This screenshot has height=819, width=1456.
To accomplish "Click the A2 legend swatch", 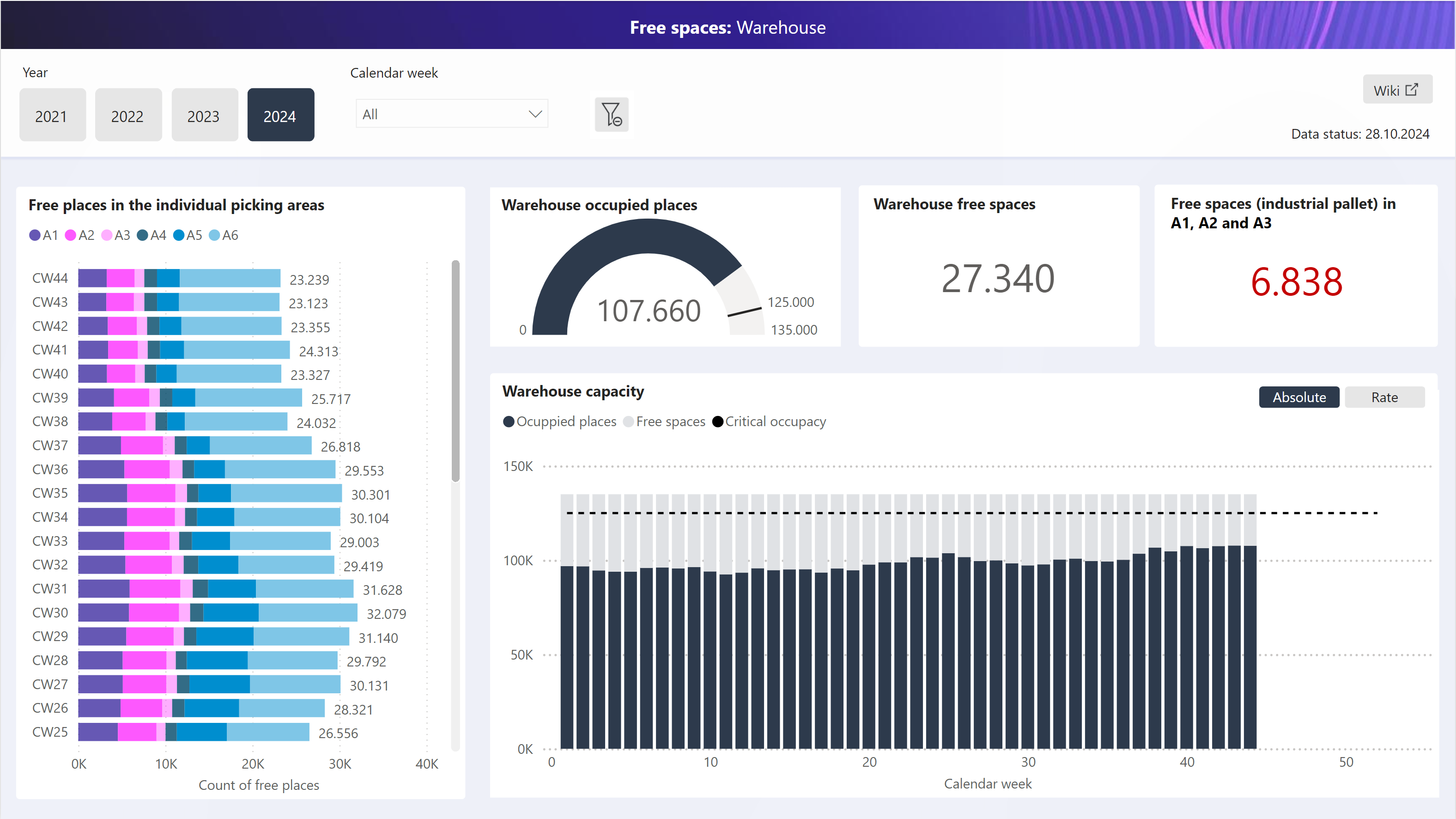I will pyautogui.click(x=71, y=235).
